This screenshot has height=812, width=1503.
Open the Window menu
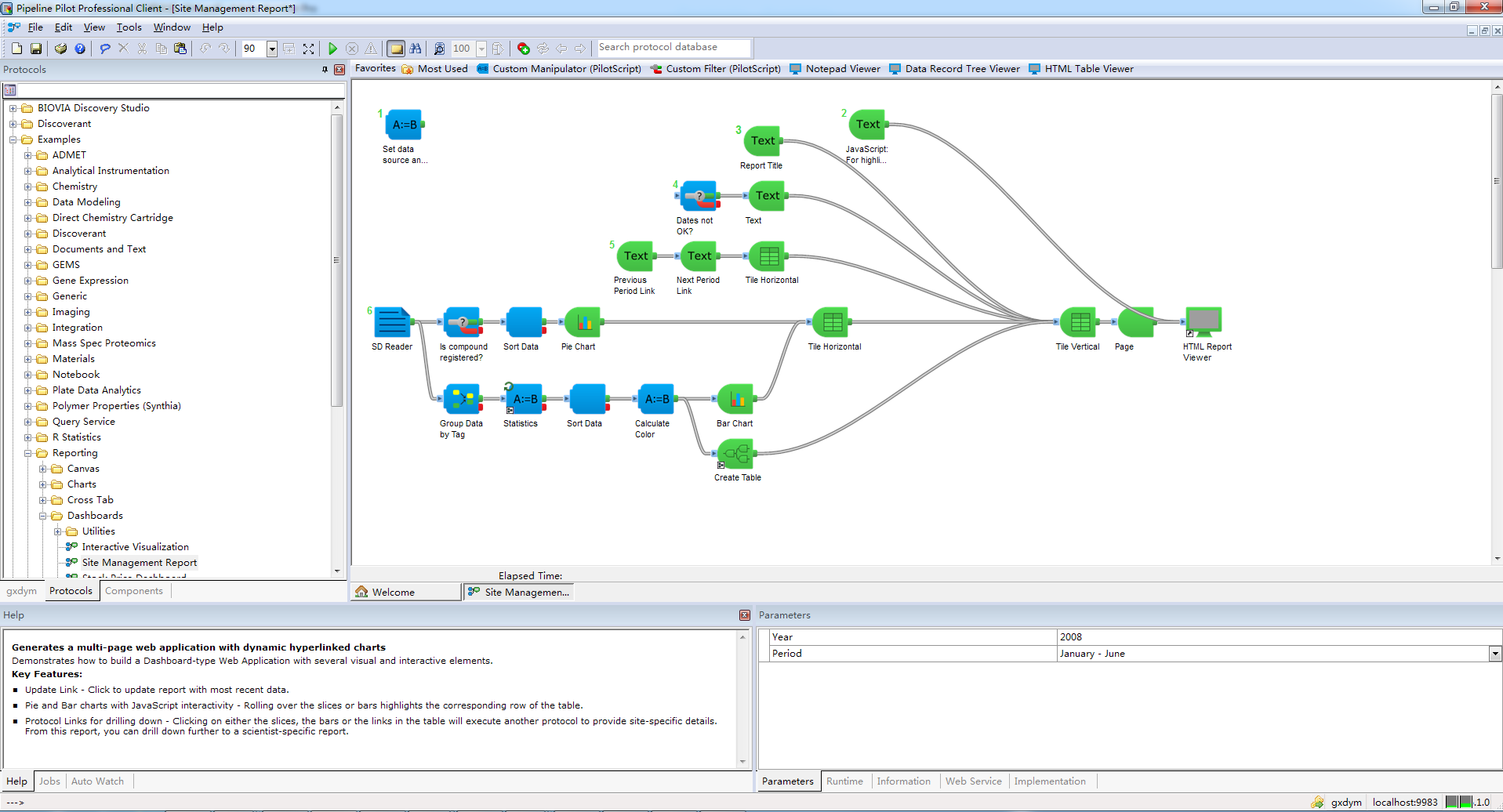[172, 27]
